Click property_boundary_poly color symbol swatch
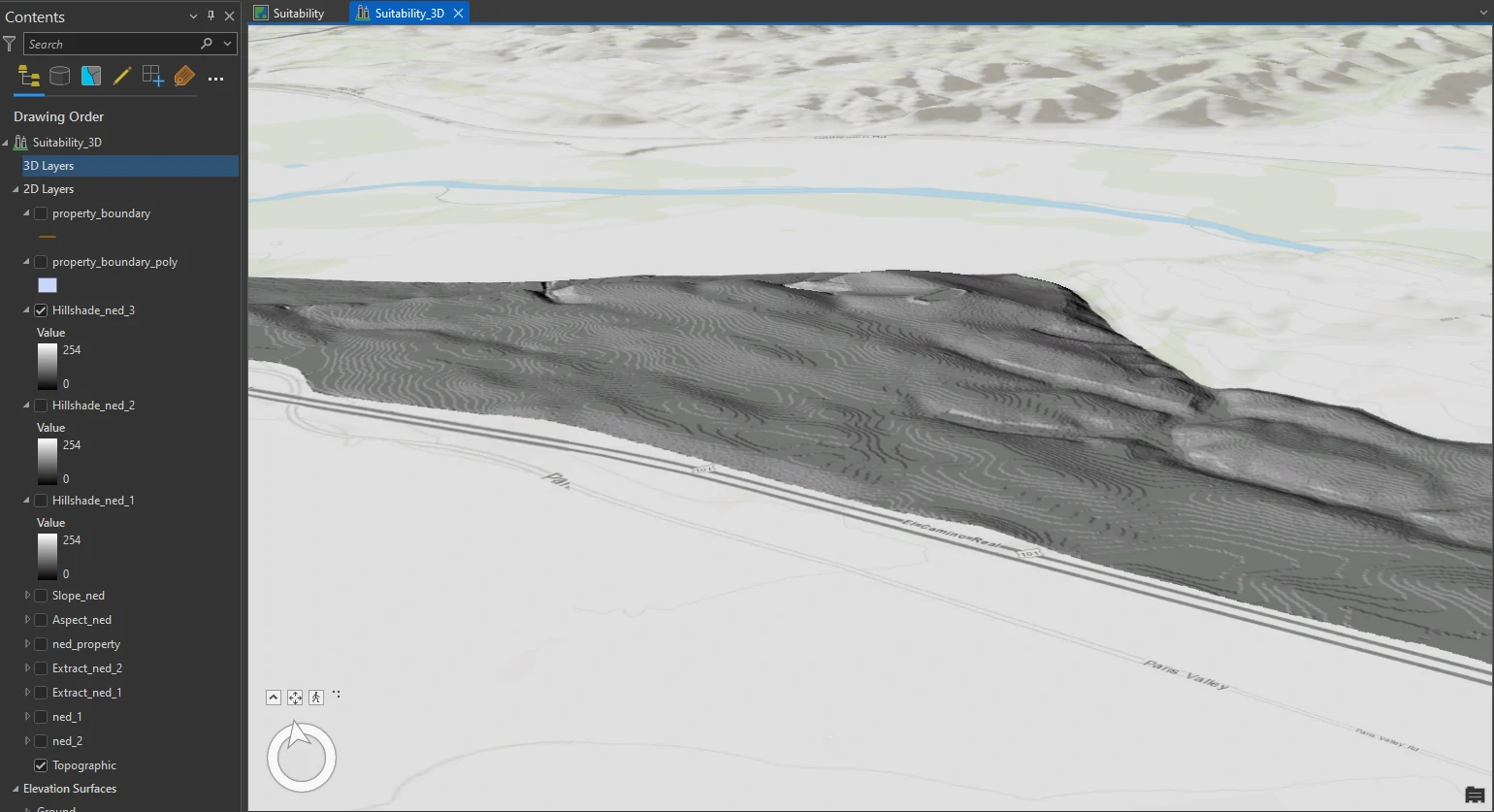 (x=48, y=285)
